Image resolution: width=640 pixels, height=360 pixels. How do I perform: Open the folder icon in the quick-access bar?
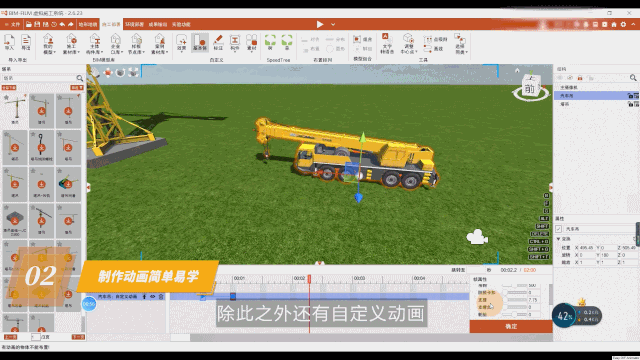(29, 24)
